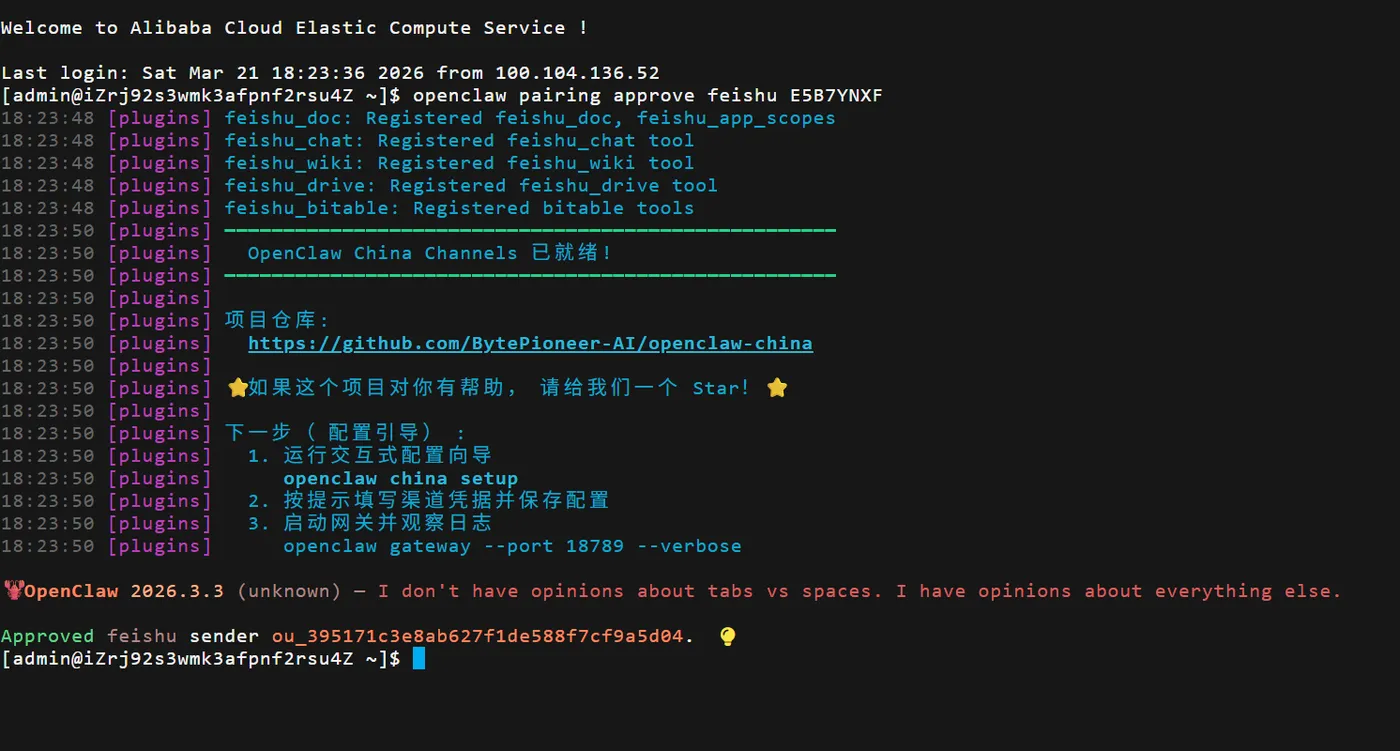Click the star emoji before 如果这个项目
Image resolution: width=1400 pixels, height=751 pixels.
(x=237, y=388)
